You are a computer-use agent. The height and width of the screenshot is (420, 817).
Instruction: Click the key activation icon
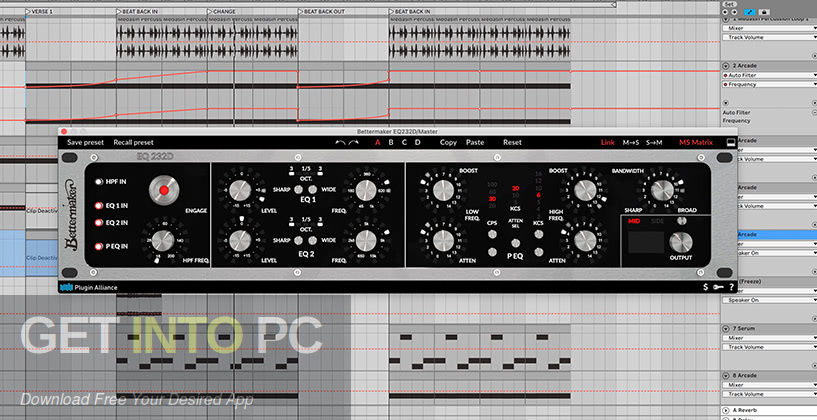click(719, 287)
